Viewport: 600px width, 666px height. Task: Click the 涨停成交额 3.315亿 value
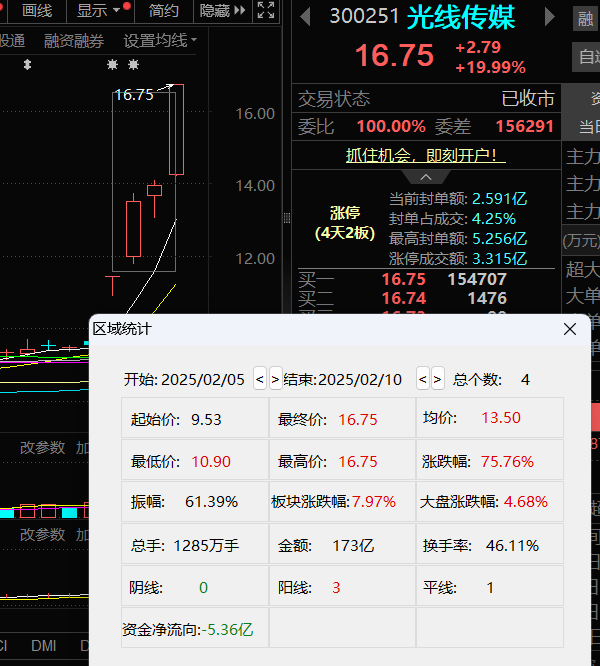point(499,258)
